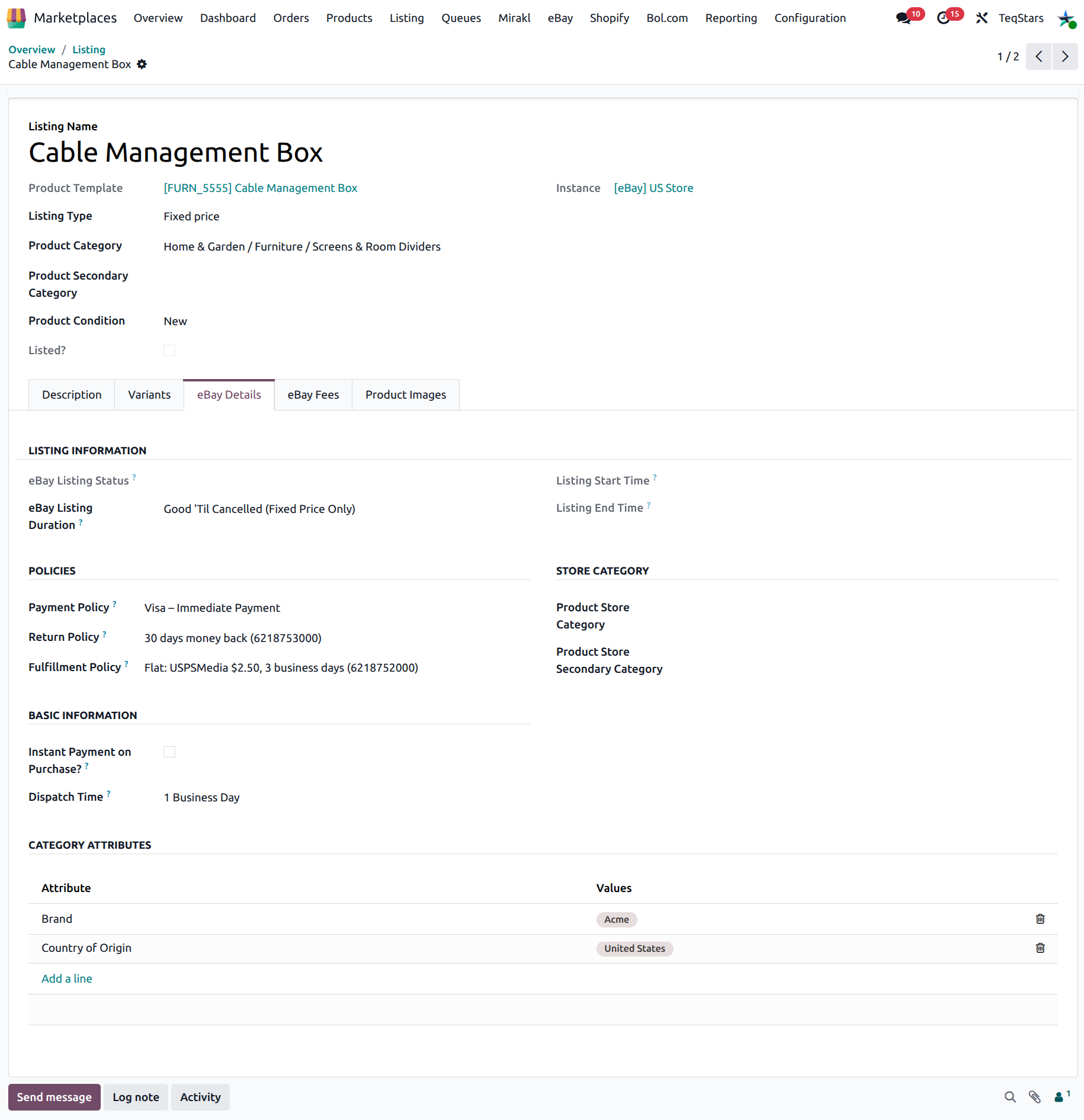1084x1120 pixels.
Task: Switch to the Product Images tab
Action: [x=406, y=394]
